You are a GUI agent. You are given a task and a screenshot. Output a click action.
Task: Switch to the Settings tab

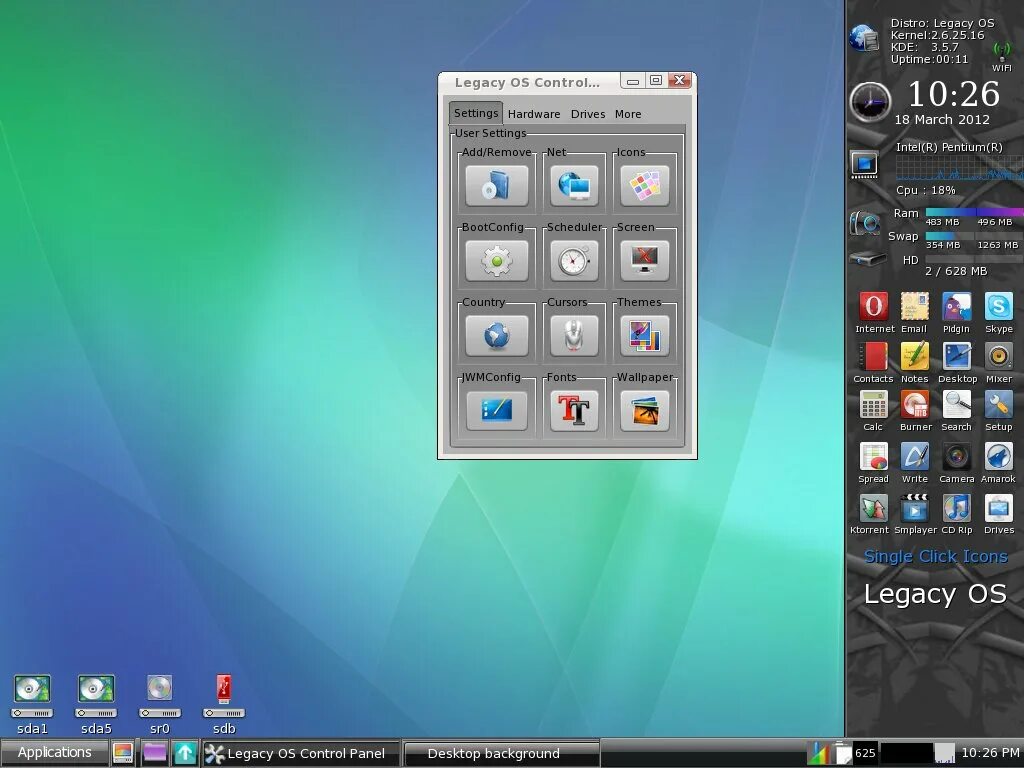(x=475, y=113)
